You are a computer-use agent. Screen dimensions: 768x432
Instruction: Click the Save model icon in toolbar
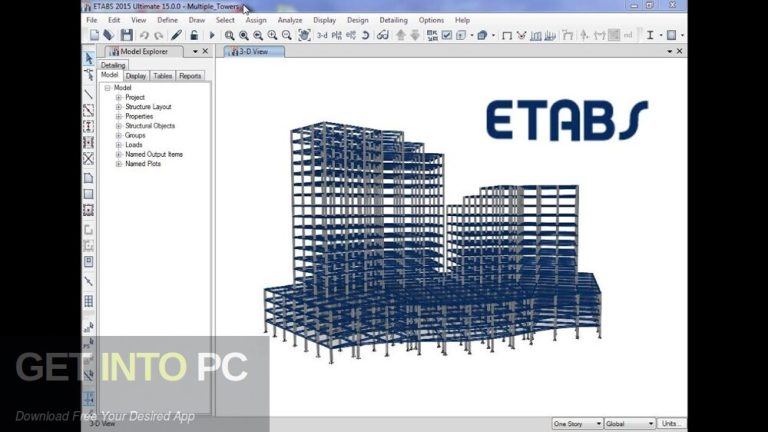pyautogui.click(x=126, y=35)
